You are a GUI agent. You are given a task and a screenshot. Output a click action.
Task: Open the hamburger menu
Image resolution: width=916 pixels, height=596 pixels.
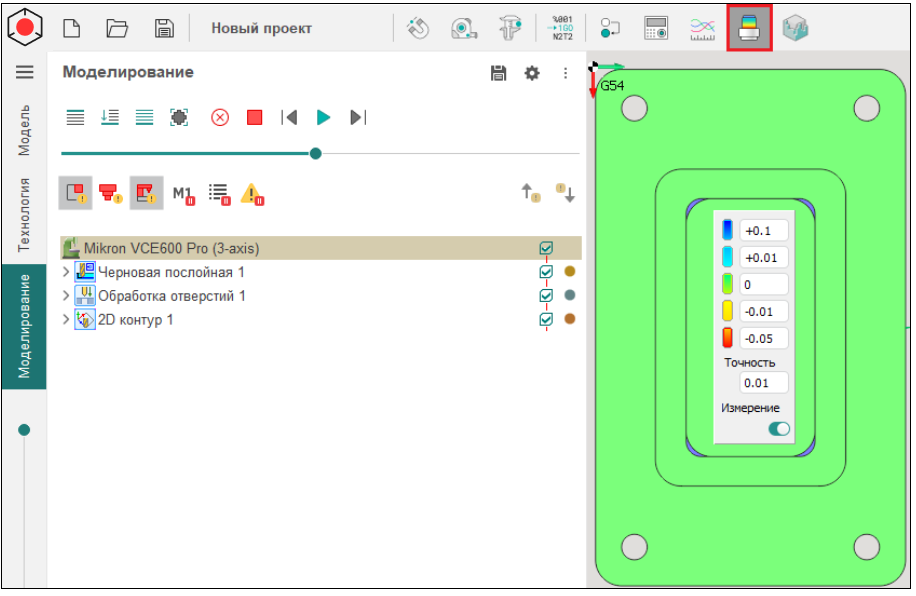pyautogui.click(x=24, y=72)
